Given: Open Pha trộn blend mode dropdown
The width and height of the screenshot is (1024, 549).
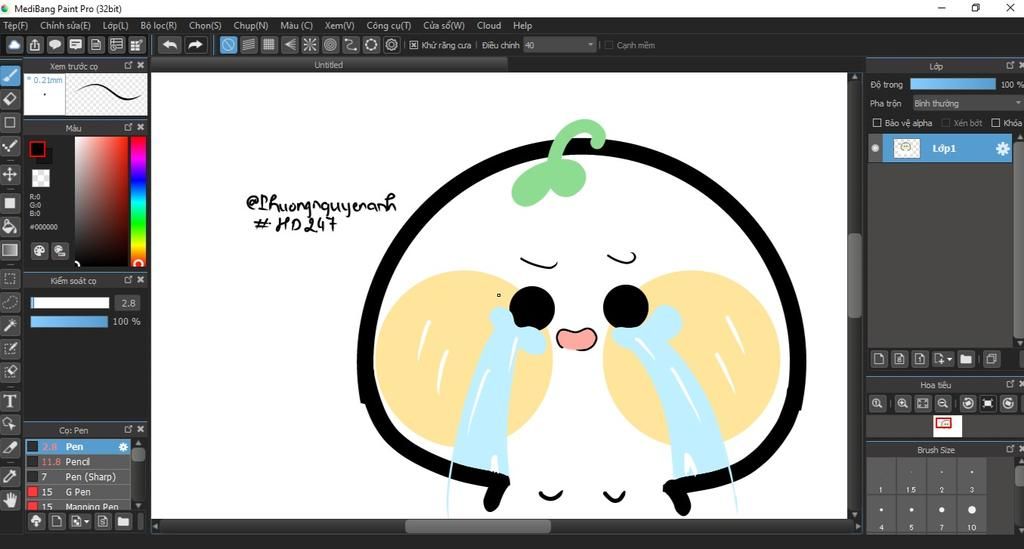Looking at the screenshot, I should [x=967, y=103].
